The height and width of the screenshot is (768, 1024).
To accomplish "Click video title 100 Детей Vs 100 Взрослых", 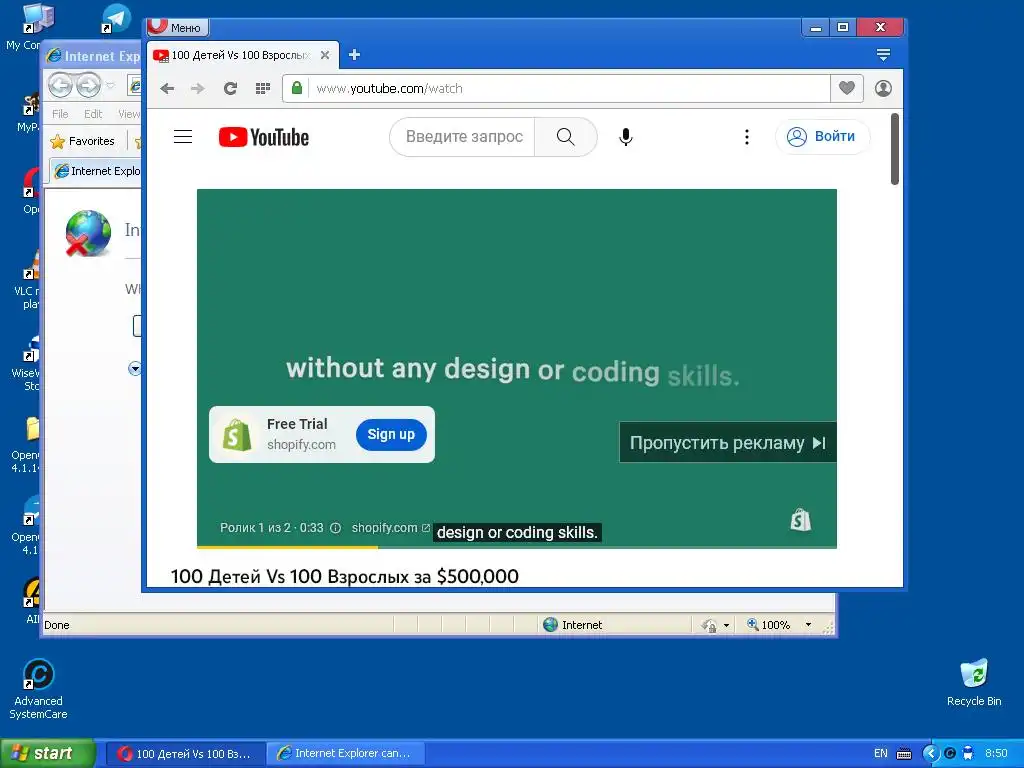I will click(x=344, y=576).
